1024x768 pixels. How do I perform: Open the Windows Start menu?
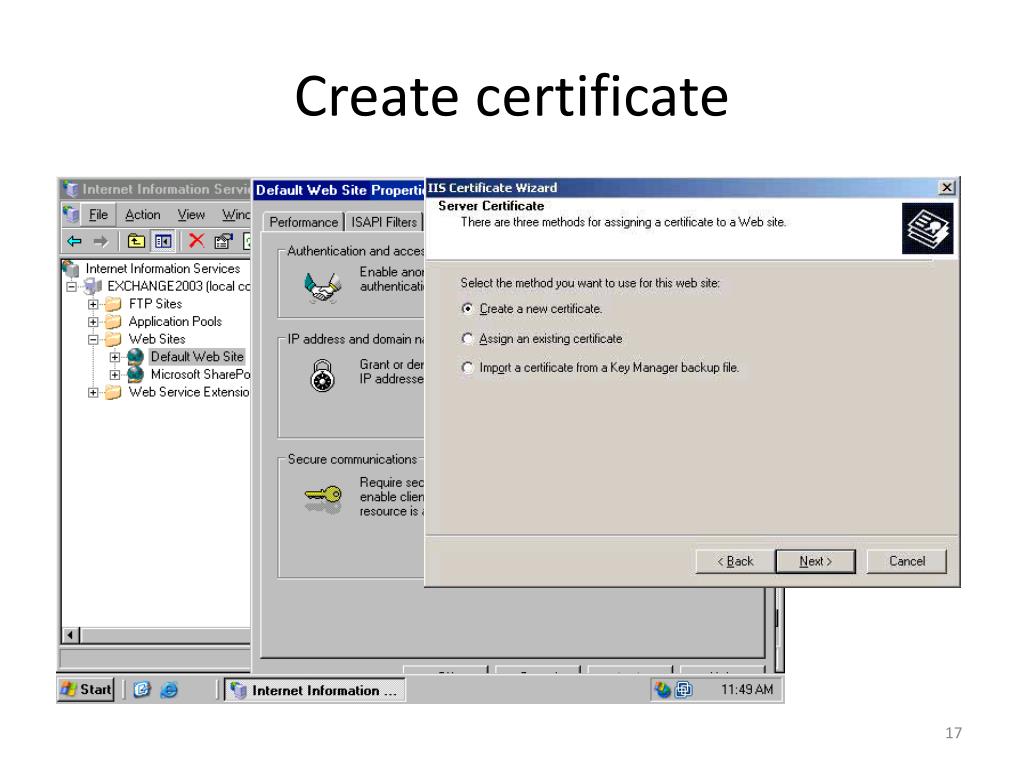point(86,690)
